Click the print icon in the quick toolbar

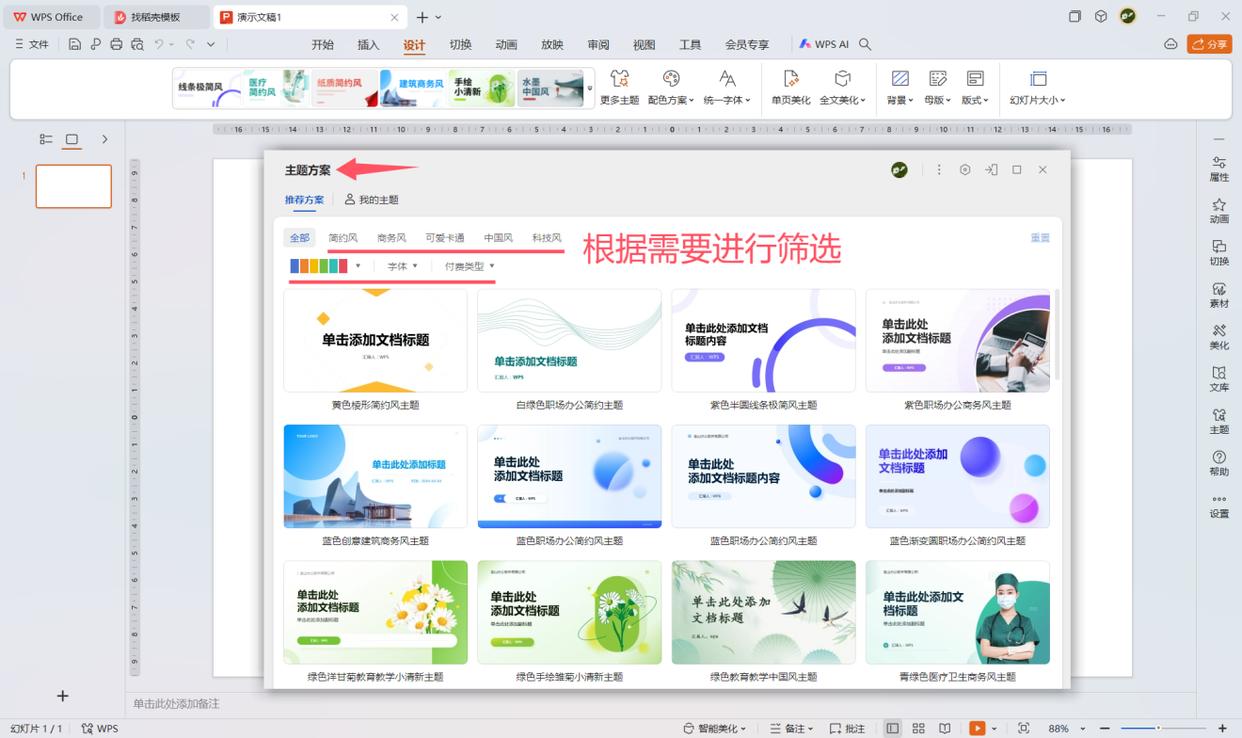pyautogui.click(x=116, y=44)
